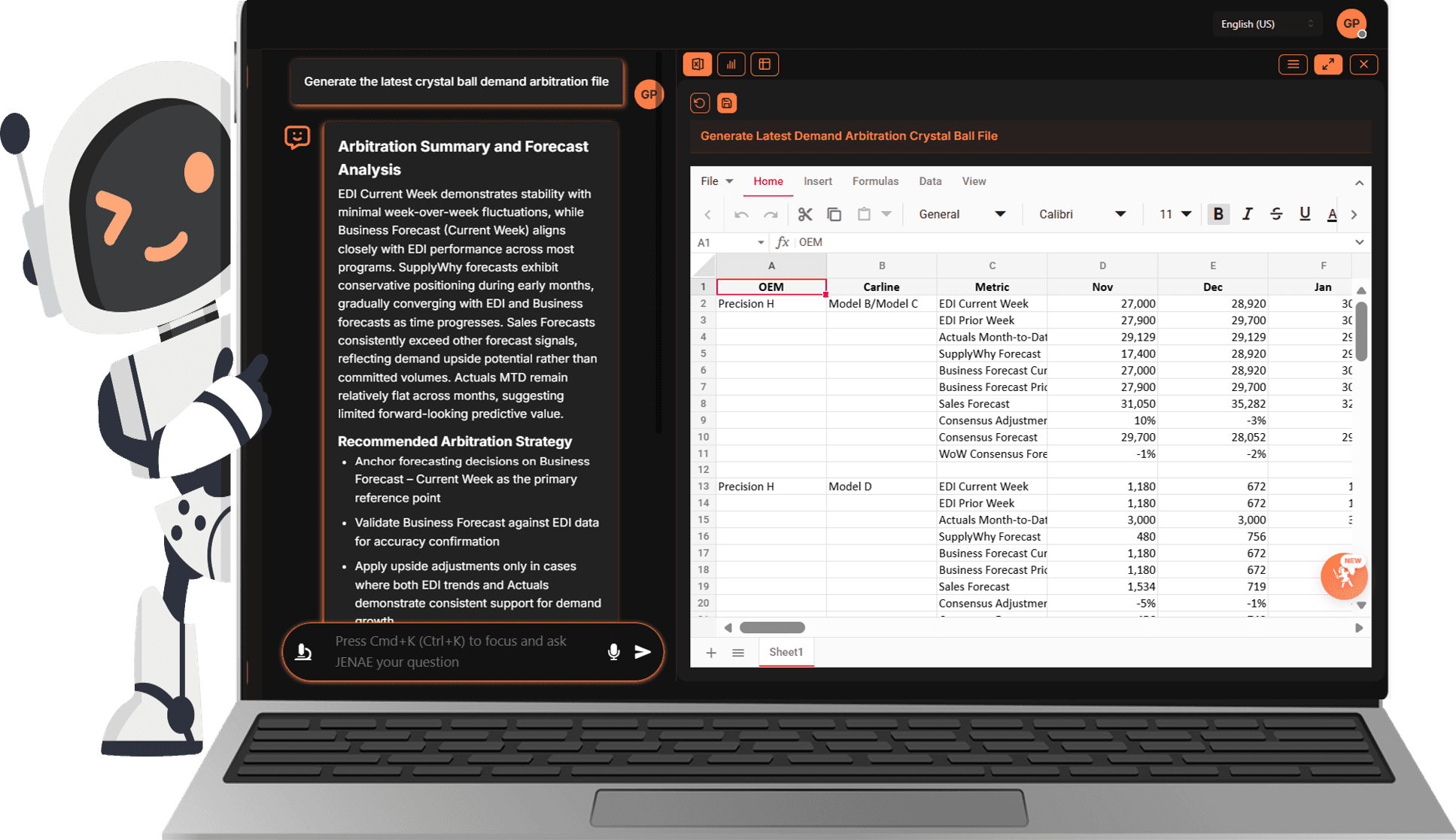Open the Data menu tab
The image size is (1456, 840).
click(x=930, y=181)
